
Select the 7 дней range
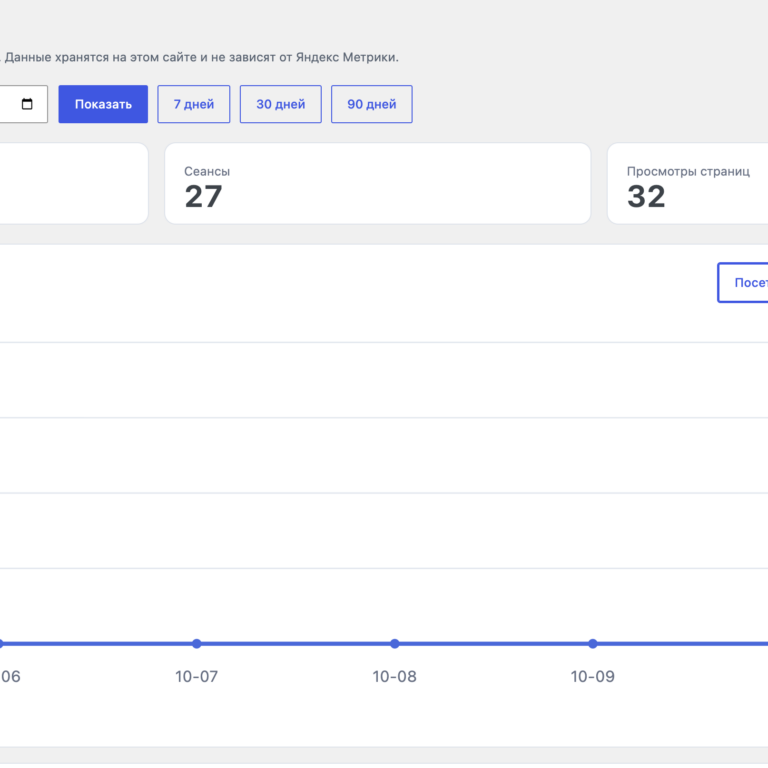pos(193,104)
